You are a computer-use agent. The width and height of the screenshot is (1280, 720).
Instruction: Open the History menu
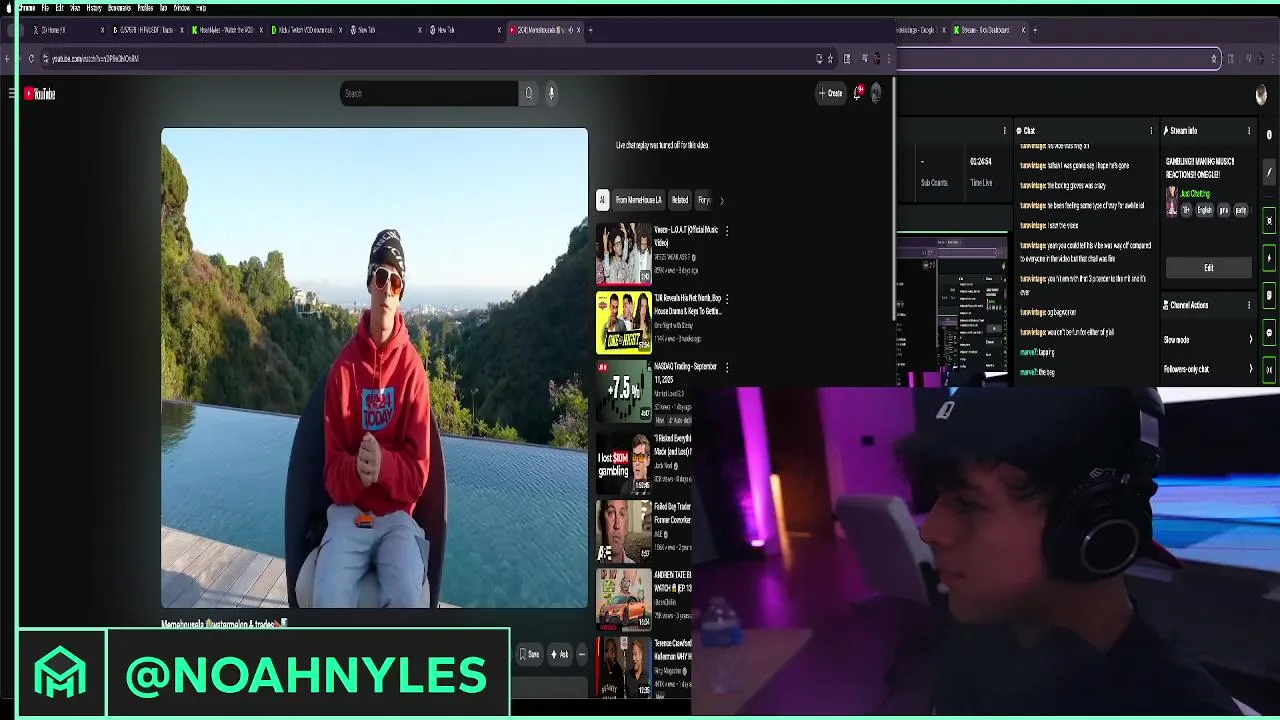tap(94, 8)
